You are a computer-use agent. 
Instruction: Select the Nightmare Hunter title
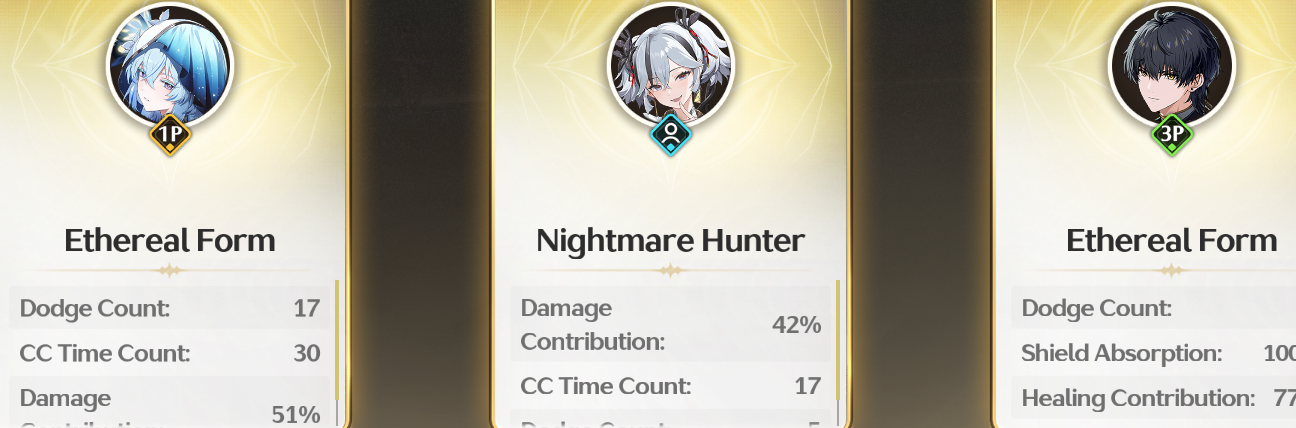(670, 240)
